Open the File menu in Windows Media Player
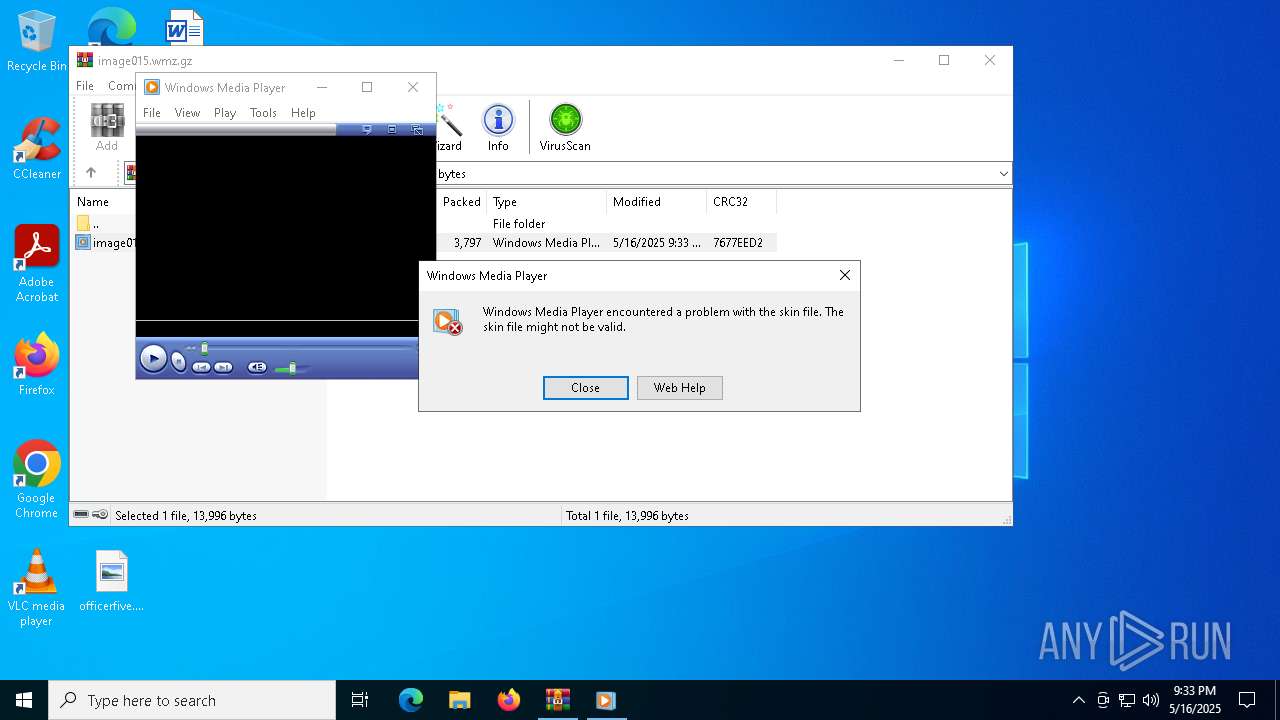 (152, 113)
